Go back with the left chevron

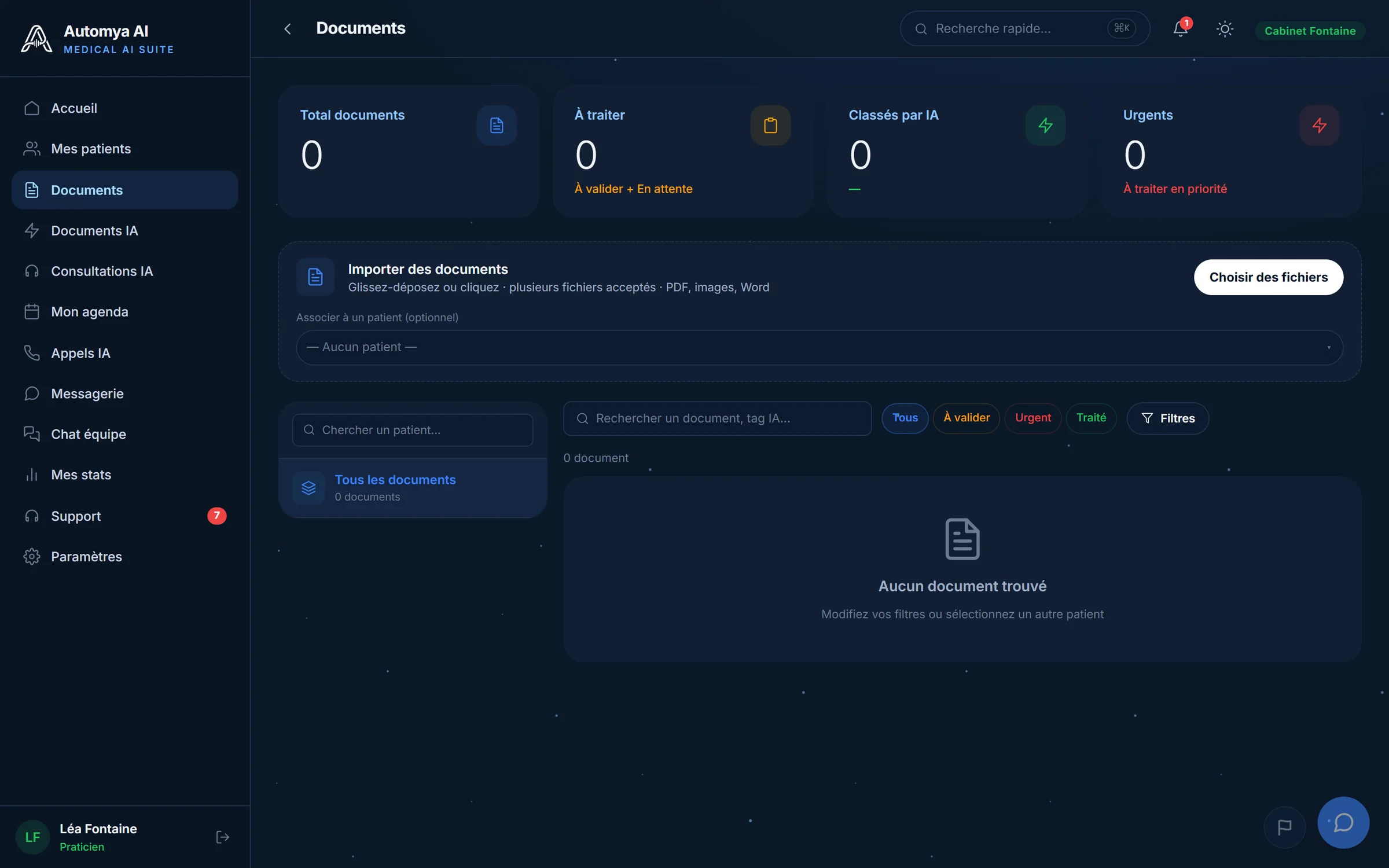point(288,28)
